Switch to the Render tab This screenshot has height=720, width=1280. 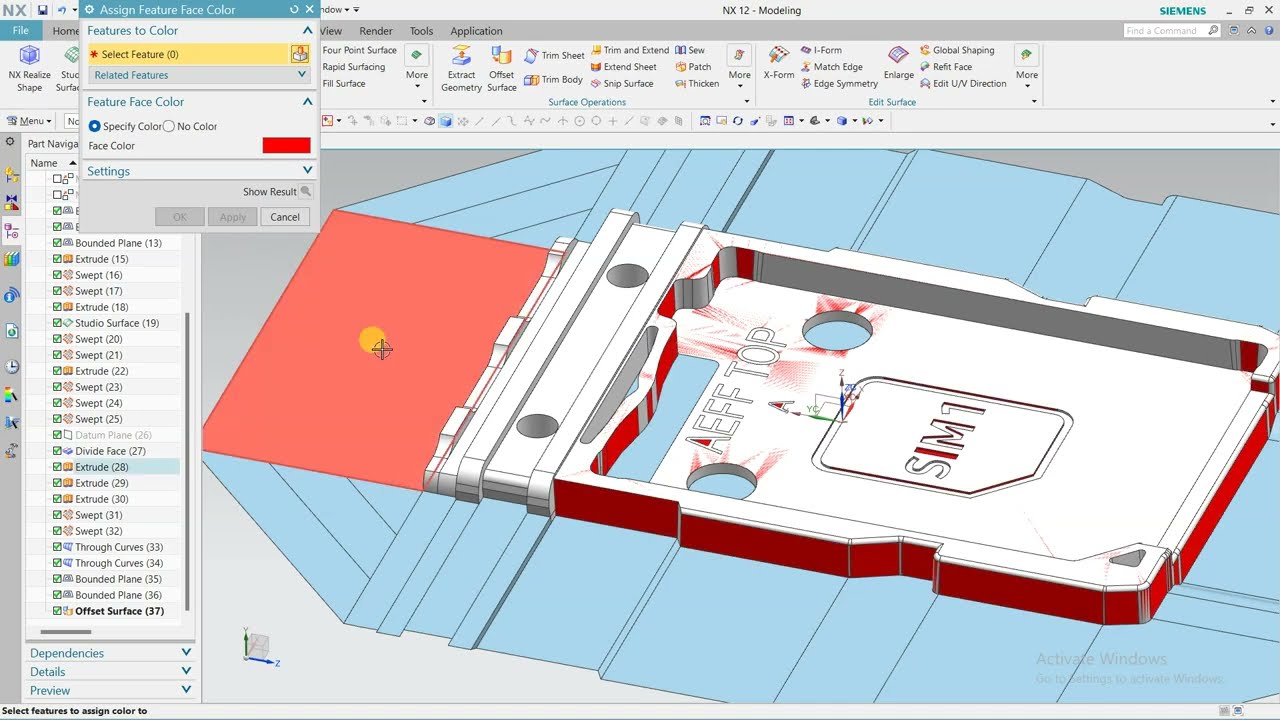(x=376, y=31)
